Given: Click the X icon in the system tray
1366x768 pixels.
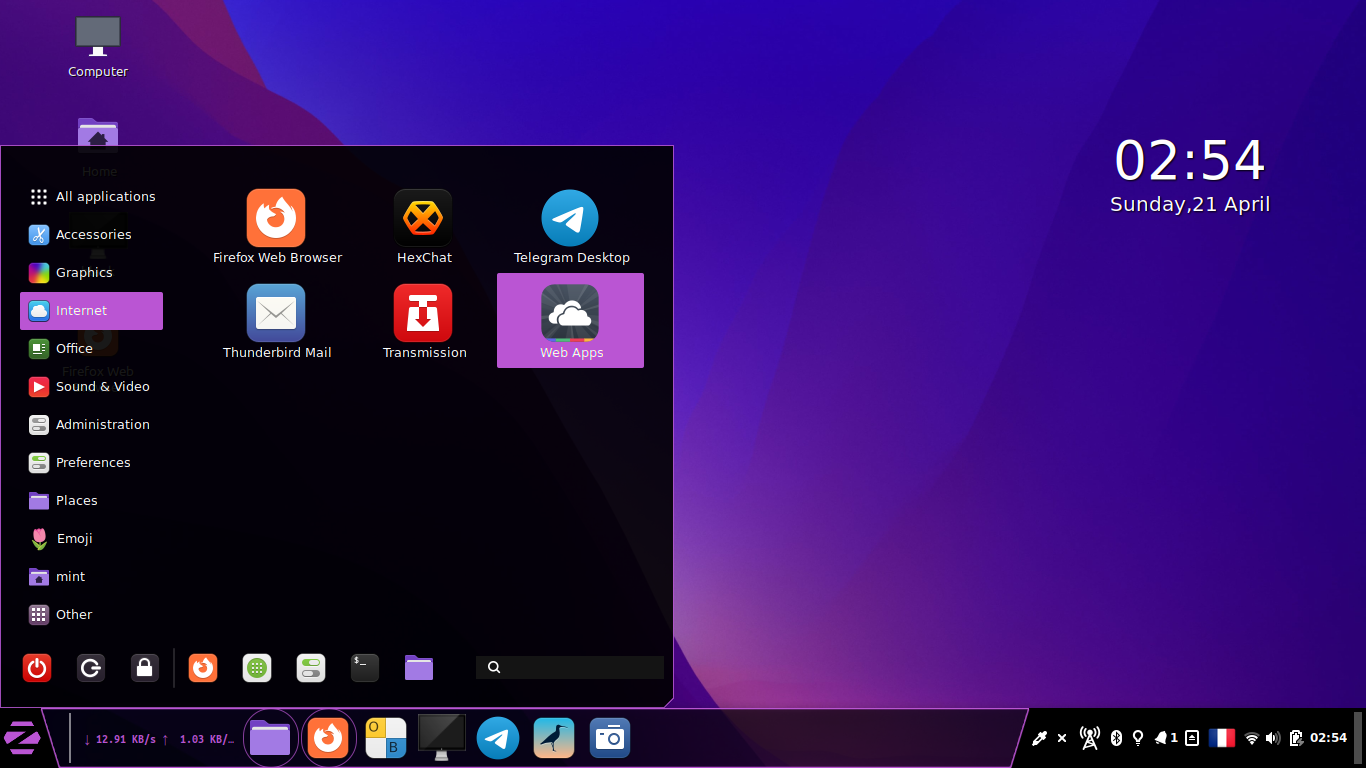Looking at the screenshot, I should coord(1062,738).
